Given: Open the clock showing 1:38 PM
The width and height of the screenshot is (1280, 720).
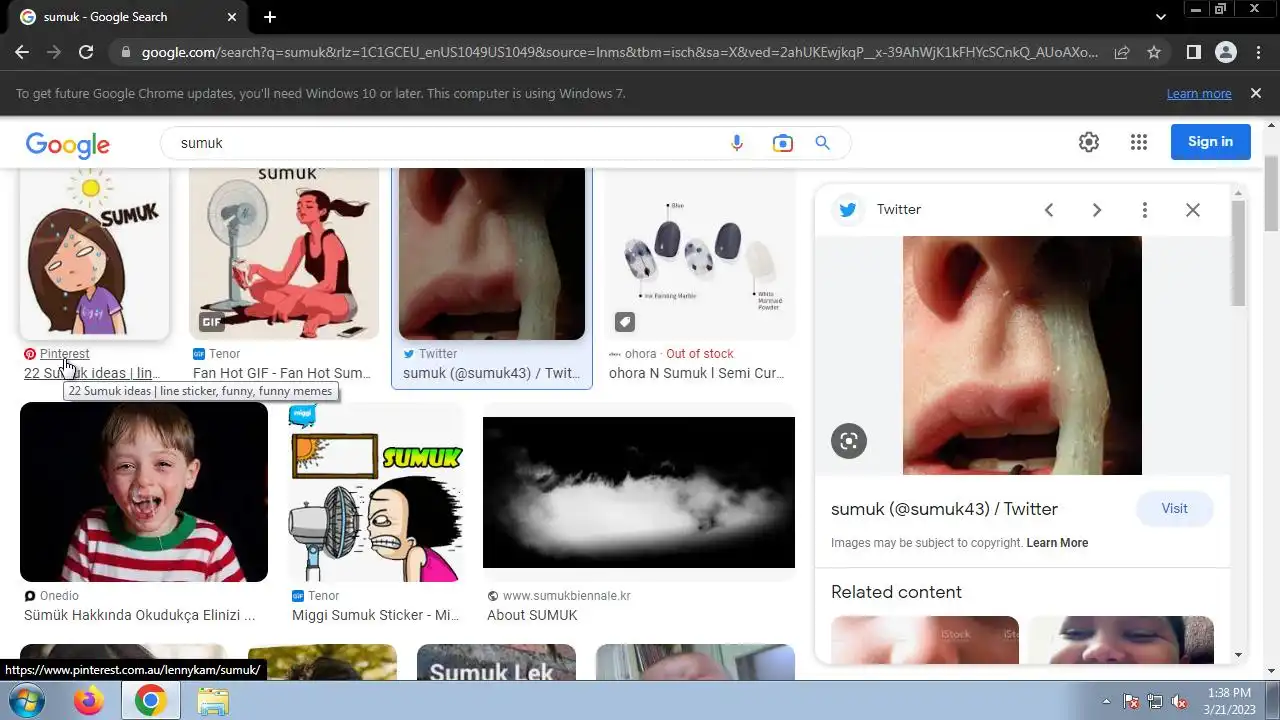Looking at the screenshot, I should (1228, 701).
